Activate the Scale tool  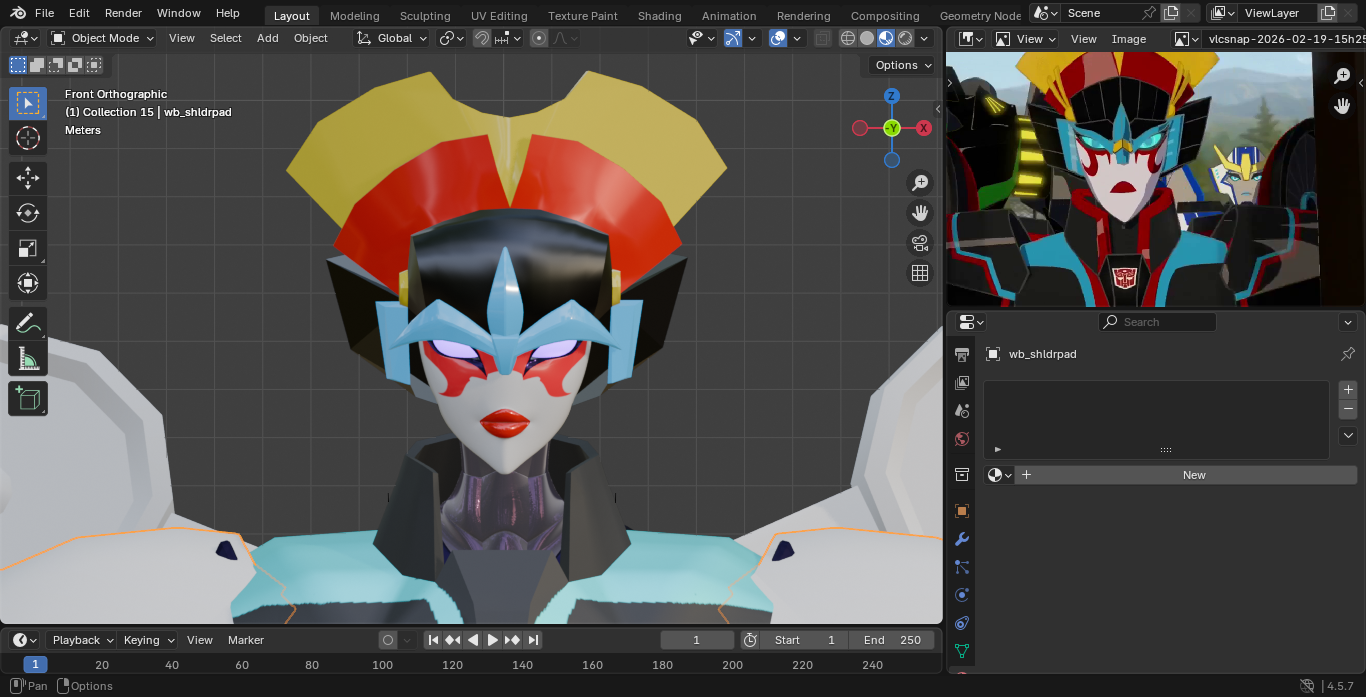pos(28,248)
